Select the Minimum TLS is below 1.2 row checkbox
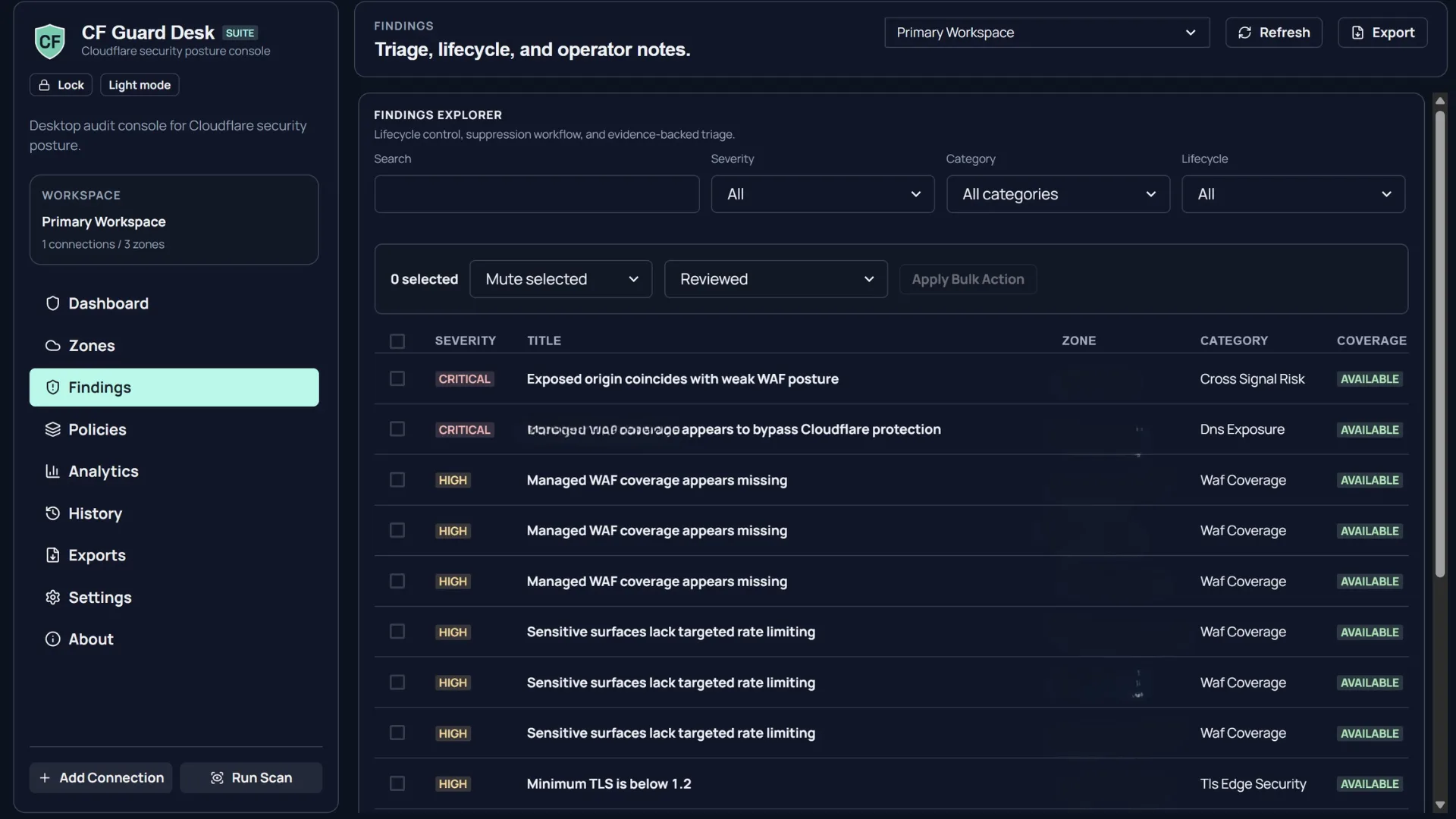1456x819 pixels. pos(397,783)
